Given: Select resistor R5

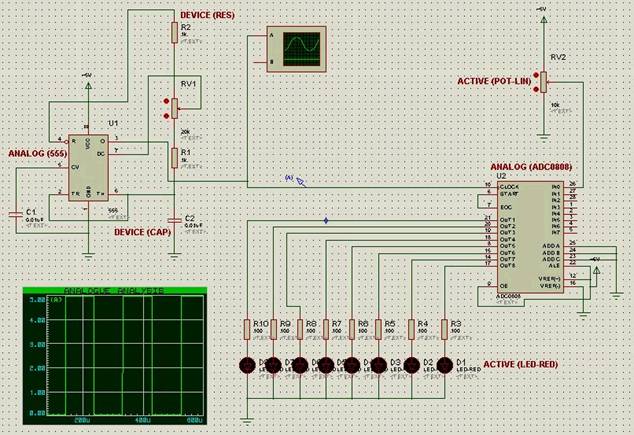Looking at the screenshot, I should tap(378, 329).
